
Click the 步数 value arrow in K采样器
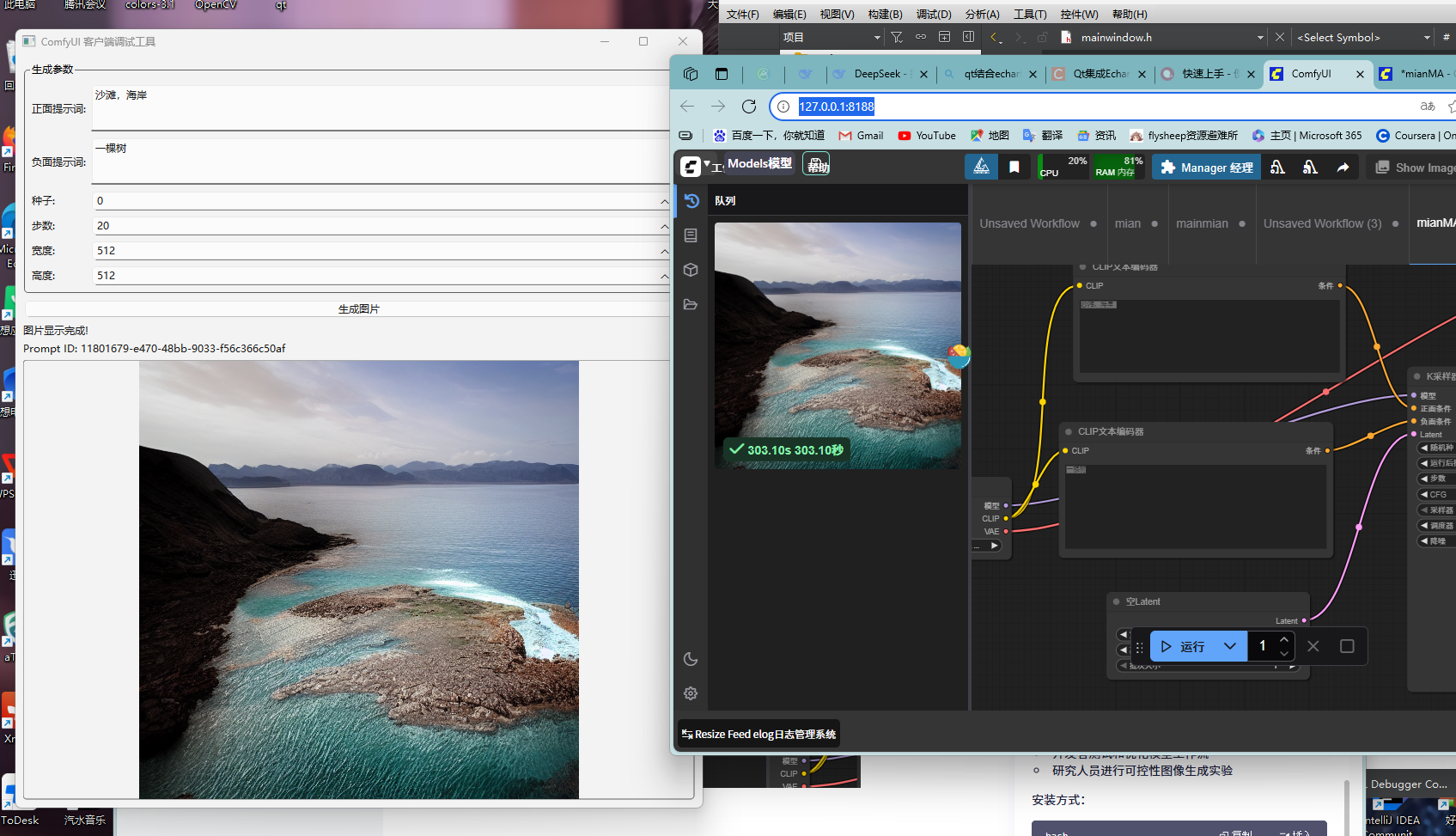[1423, 479]
